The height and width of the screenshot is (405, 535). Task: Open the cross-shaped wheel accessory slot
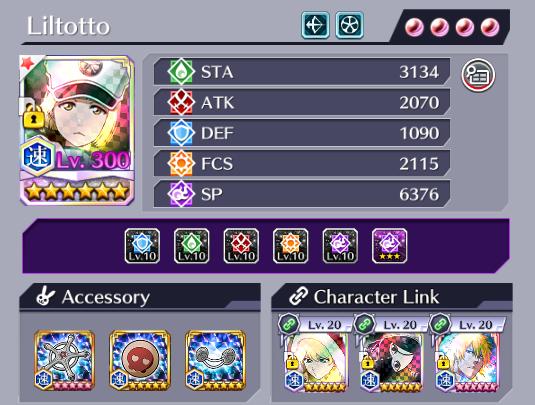point(64,360)
